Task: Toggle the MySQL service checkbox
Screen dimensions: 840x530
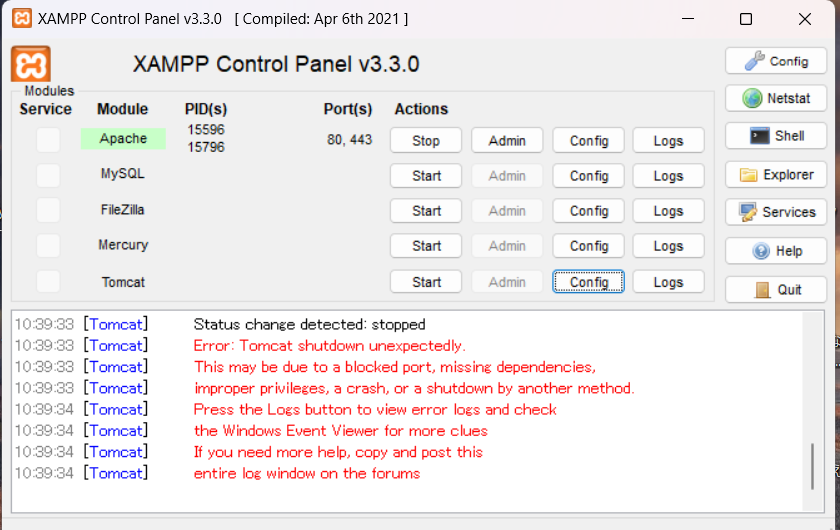Action: click(48, 175)
